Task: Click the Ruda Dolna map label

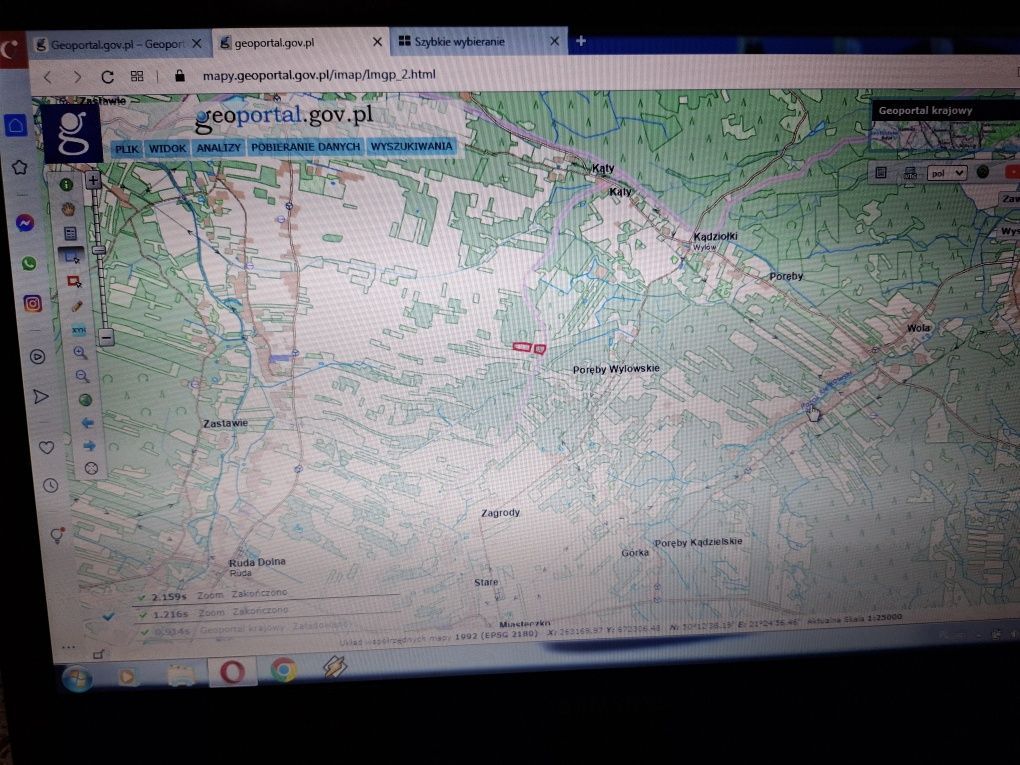Action: (x=257, y=562)
